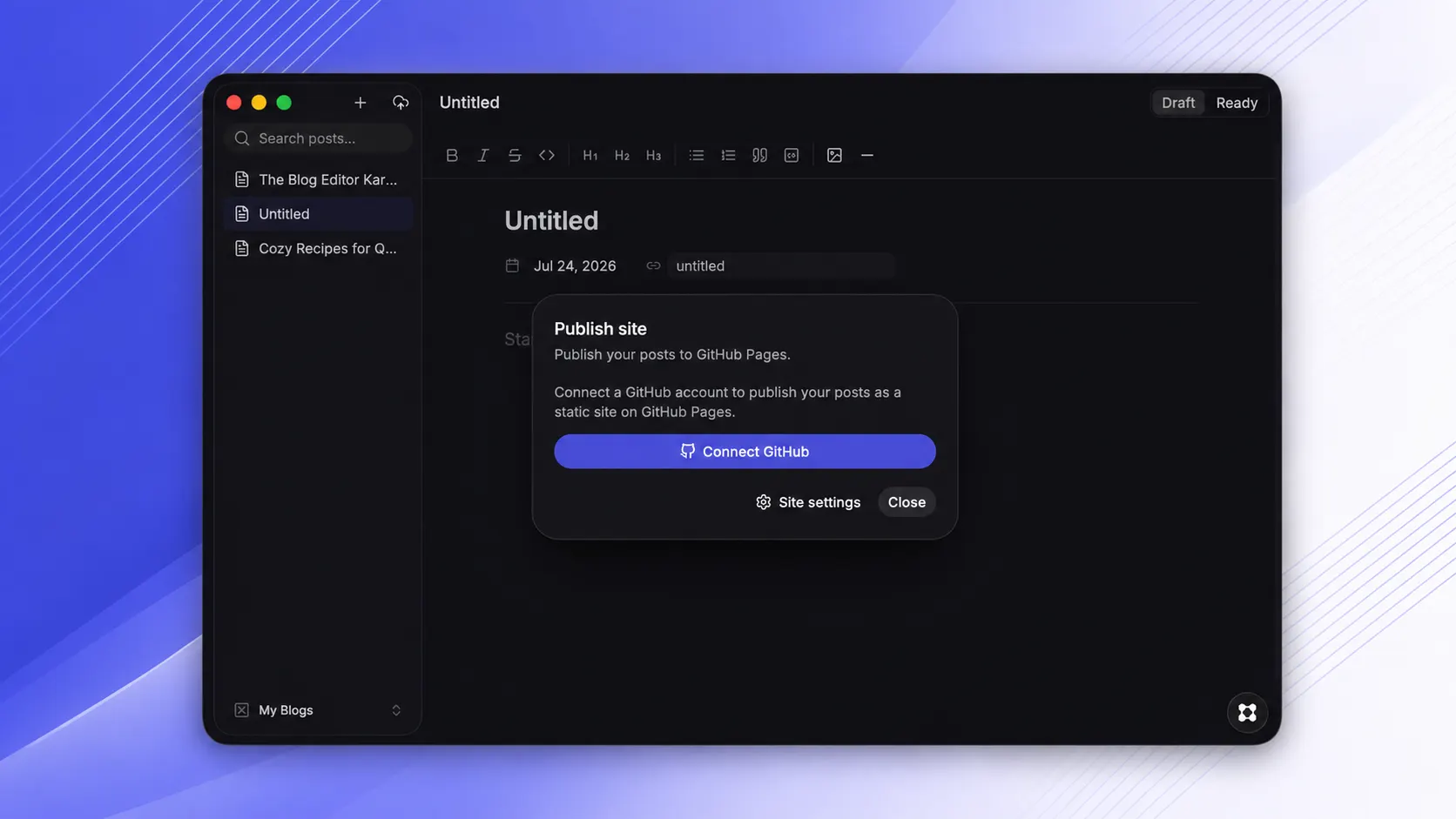
Task: Focus the Search posts field
Action: [x=318, y=138]
